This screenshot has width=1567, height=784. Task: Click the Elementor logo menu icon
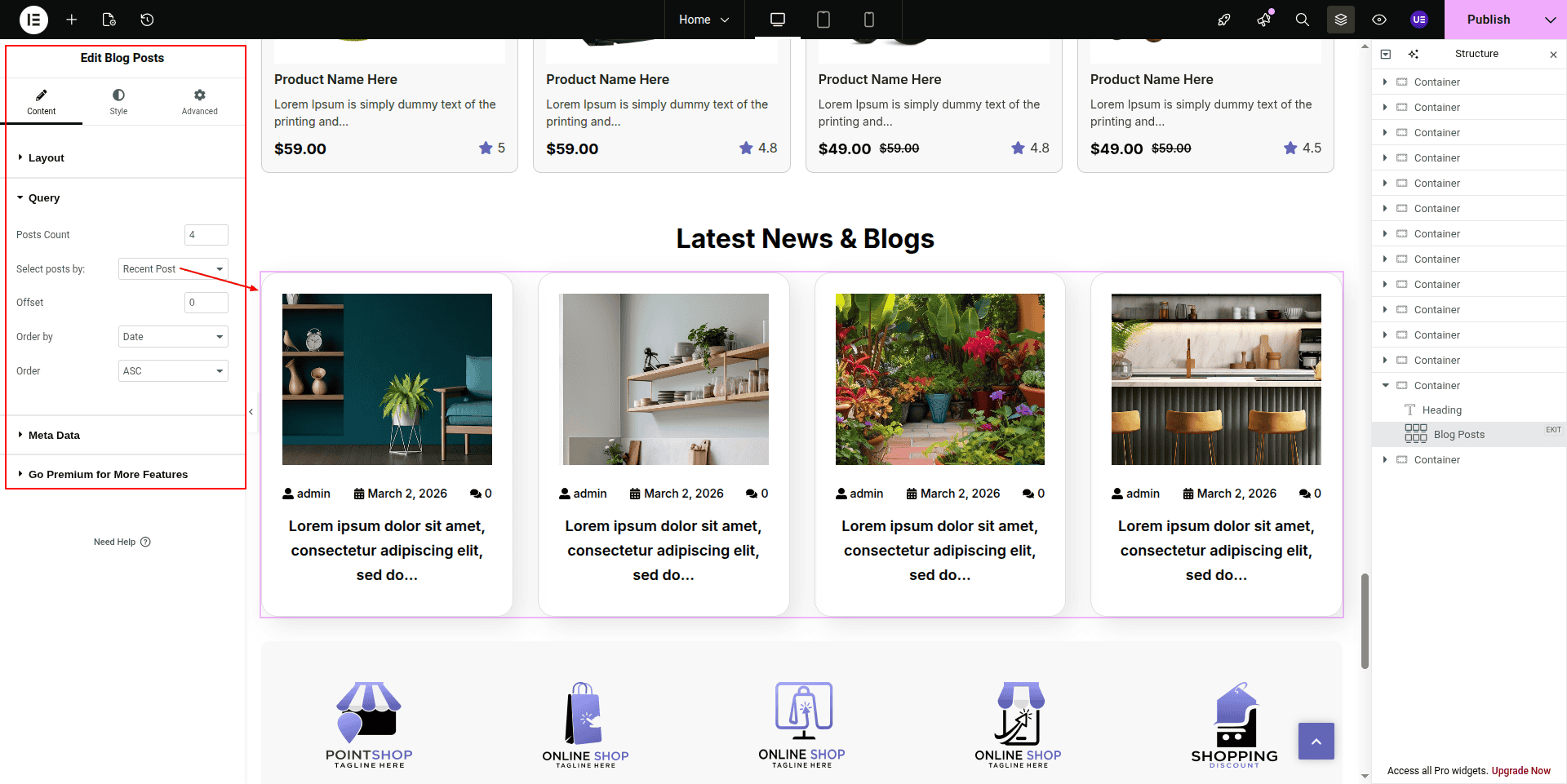[33, 20]
